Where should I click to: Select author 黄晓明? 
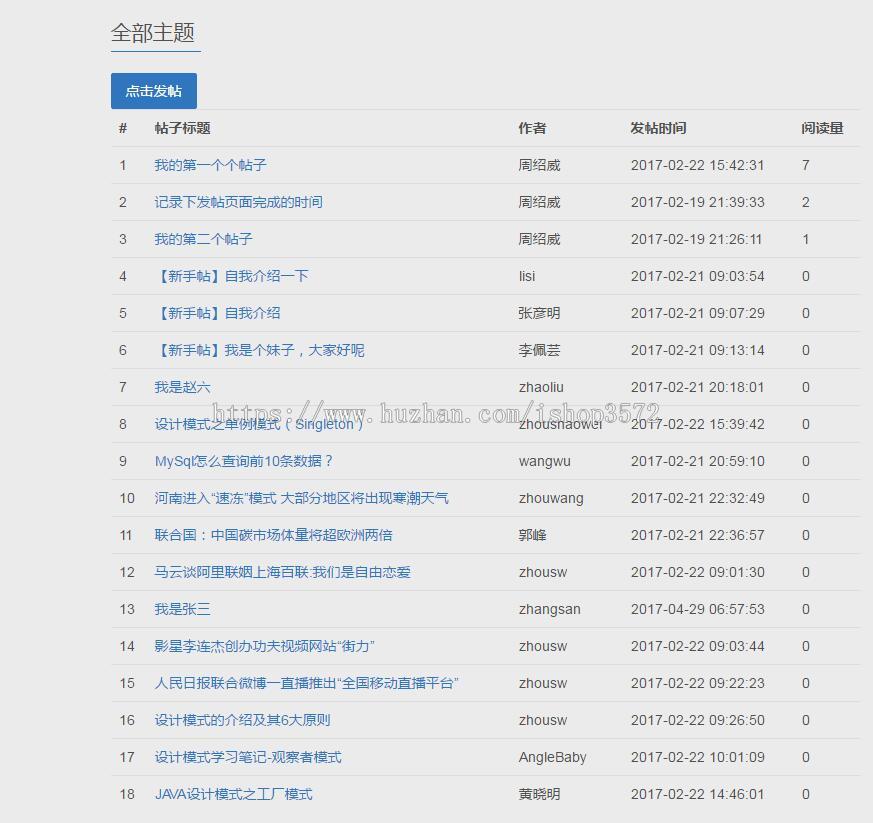(539, 795)
